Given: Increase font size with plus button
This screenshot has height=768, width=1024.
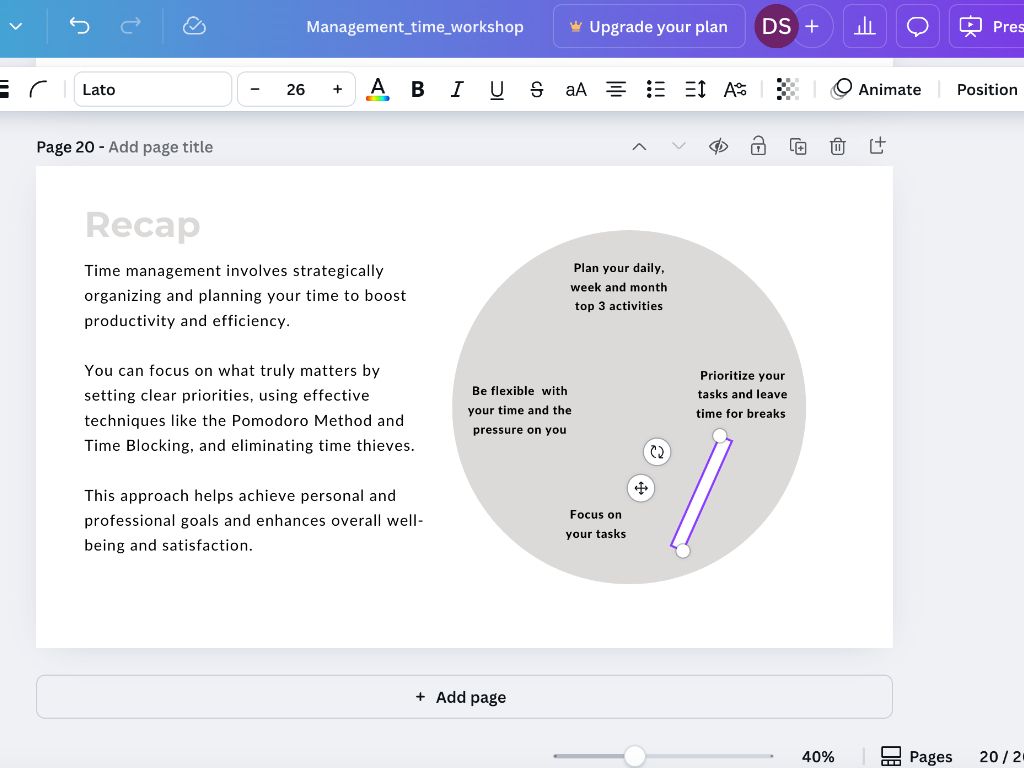Looking at the screenshot, I should coord(338,89).
